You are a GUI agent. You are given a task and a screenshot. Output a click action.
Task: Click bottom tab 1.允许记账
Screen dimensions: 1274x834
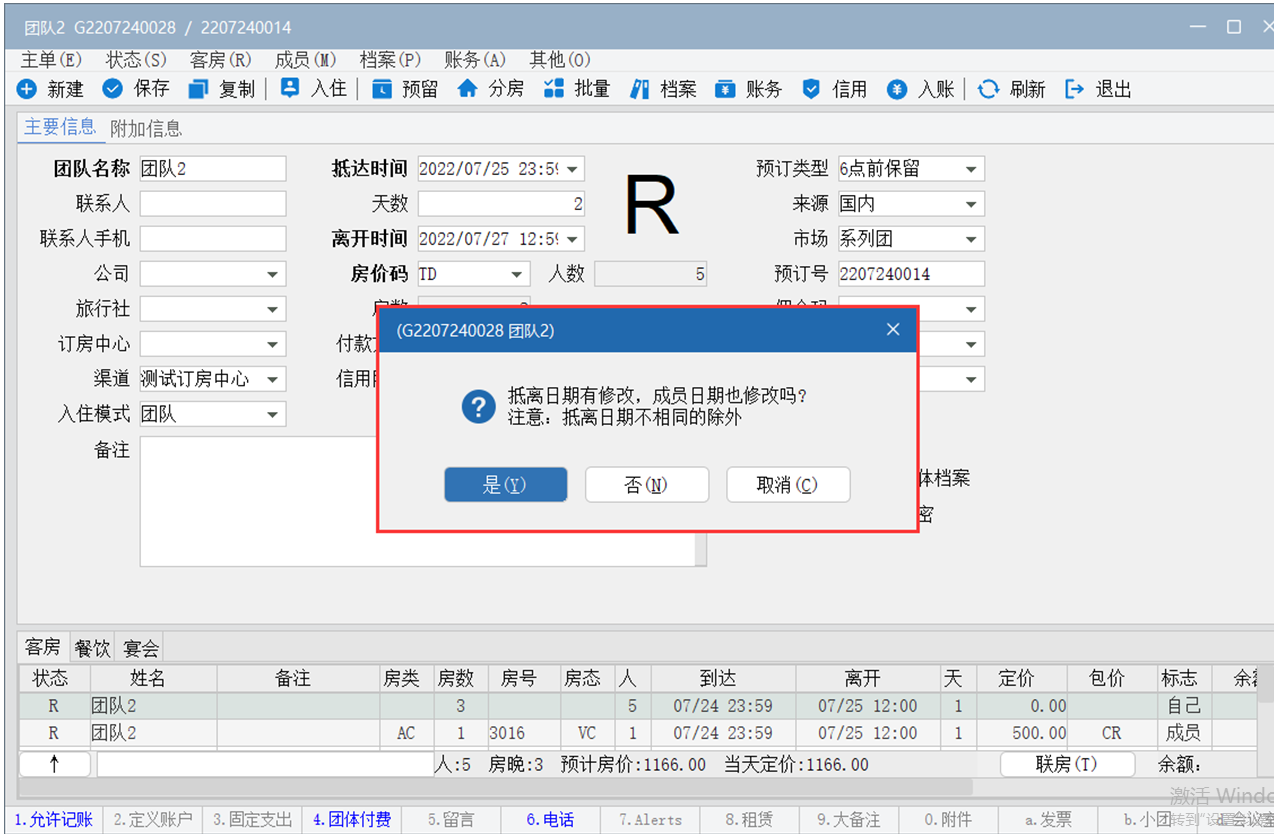point(54,820)
